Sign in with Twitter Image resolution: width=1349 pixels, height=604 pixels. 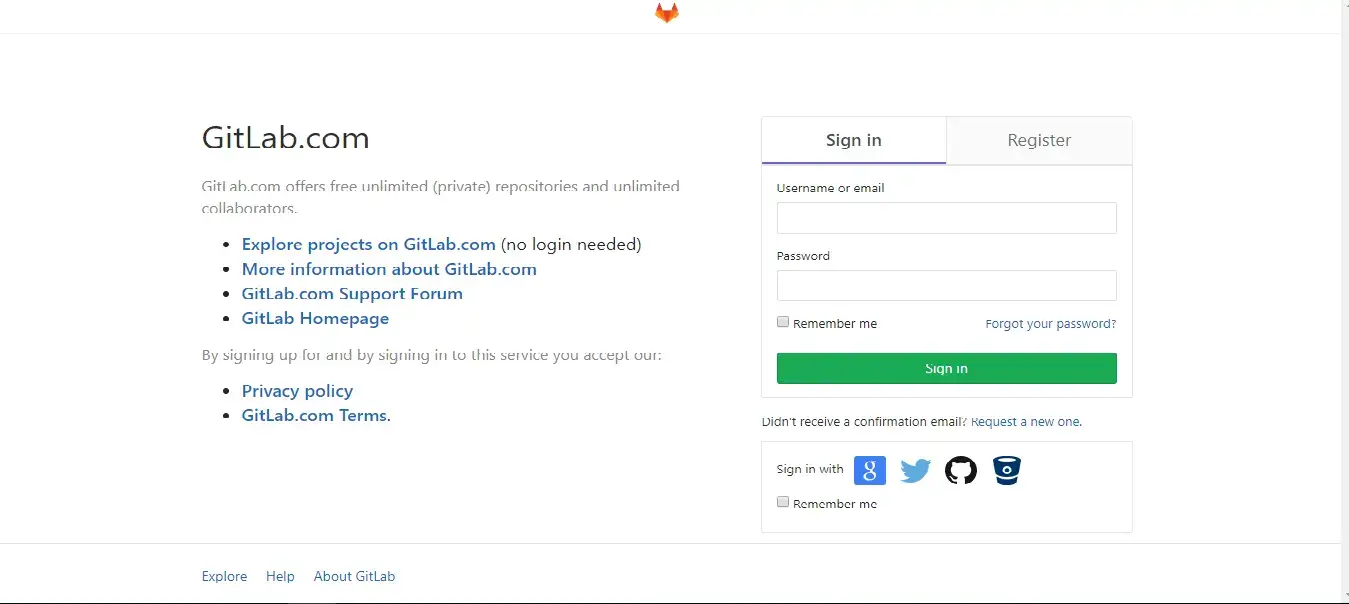click(x=915, y=470)
